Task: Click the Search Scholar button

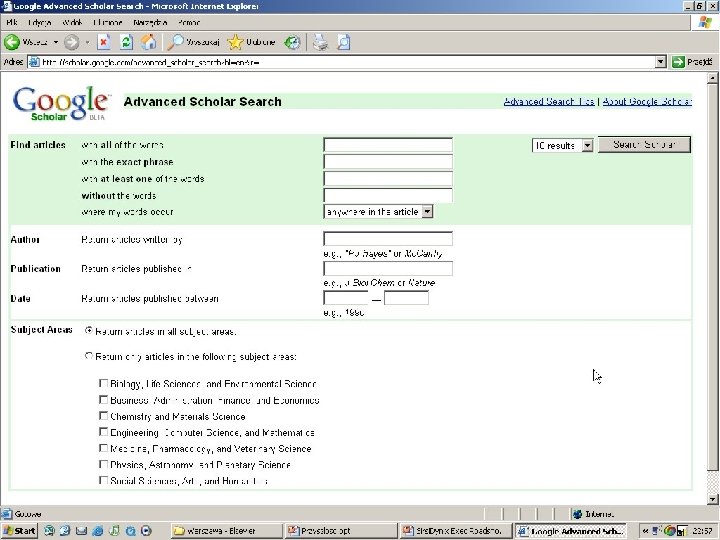Action: pyautogui.click(x=644, y=145)
